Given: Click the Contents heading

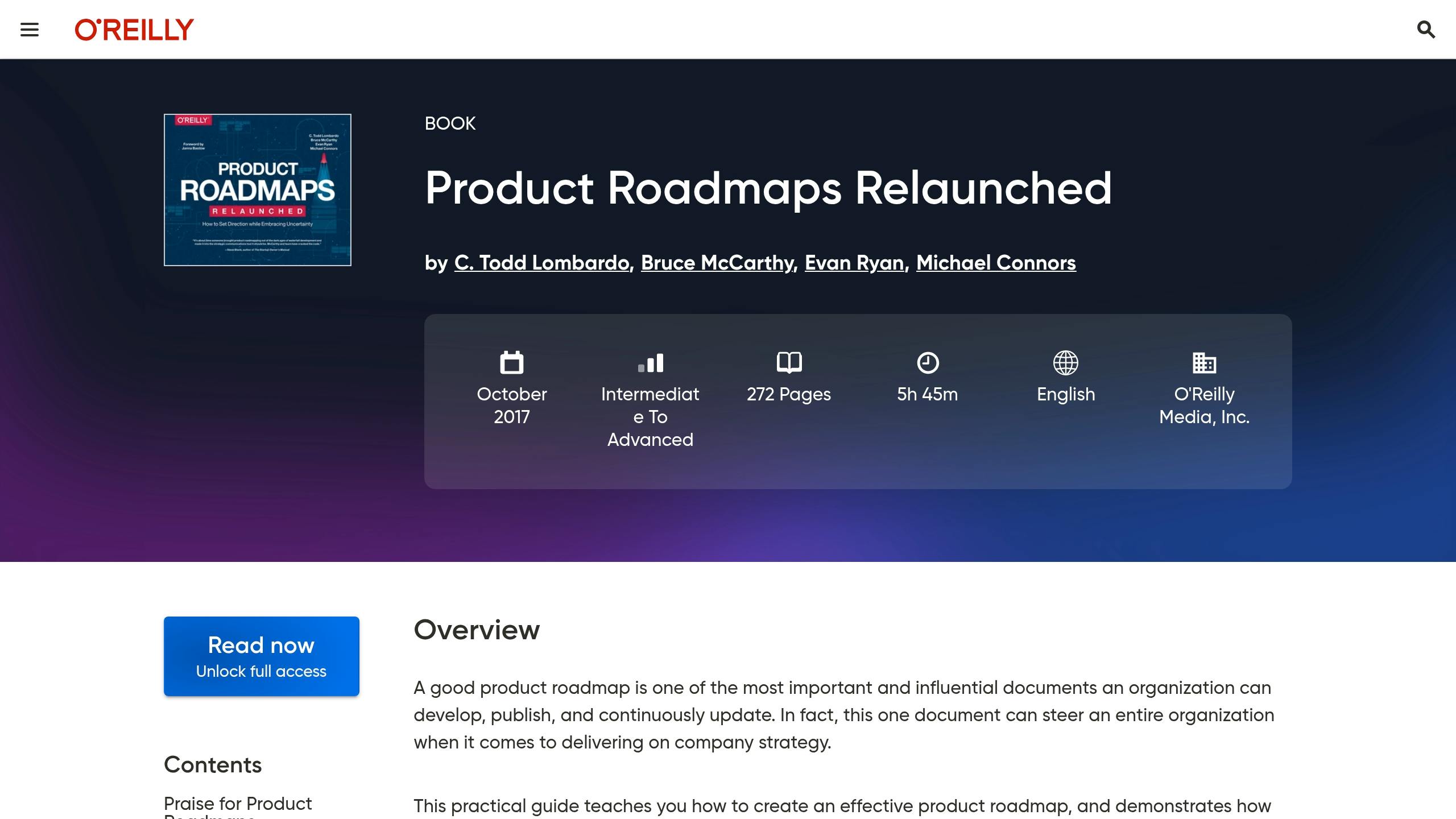Looking at the screenshot, I should point(213,765).
